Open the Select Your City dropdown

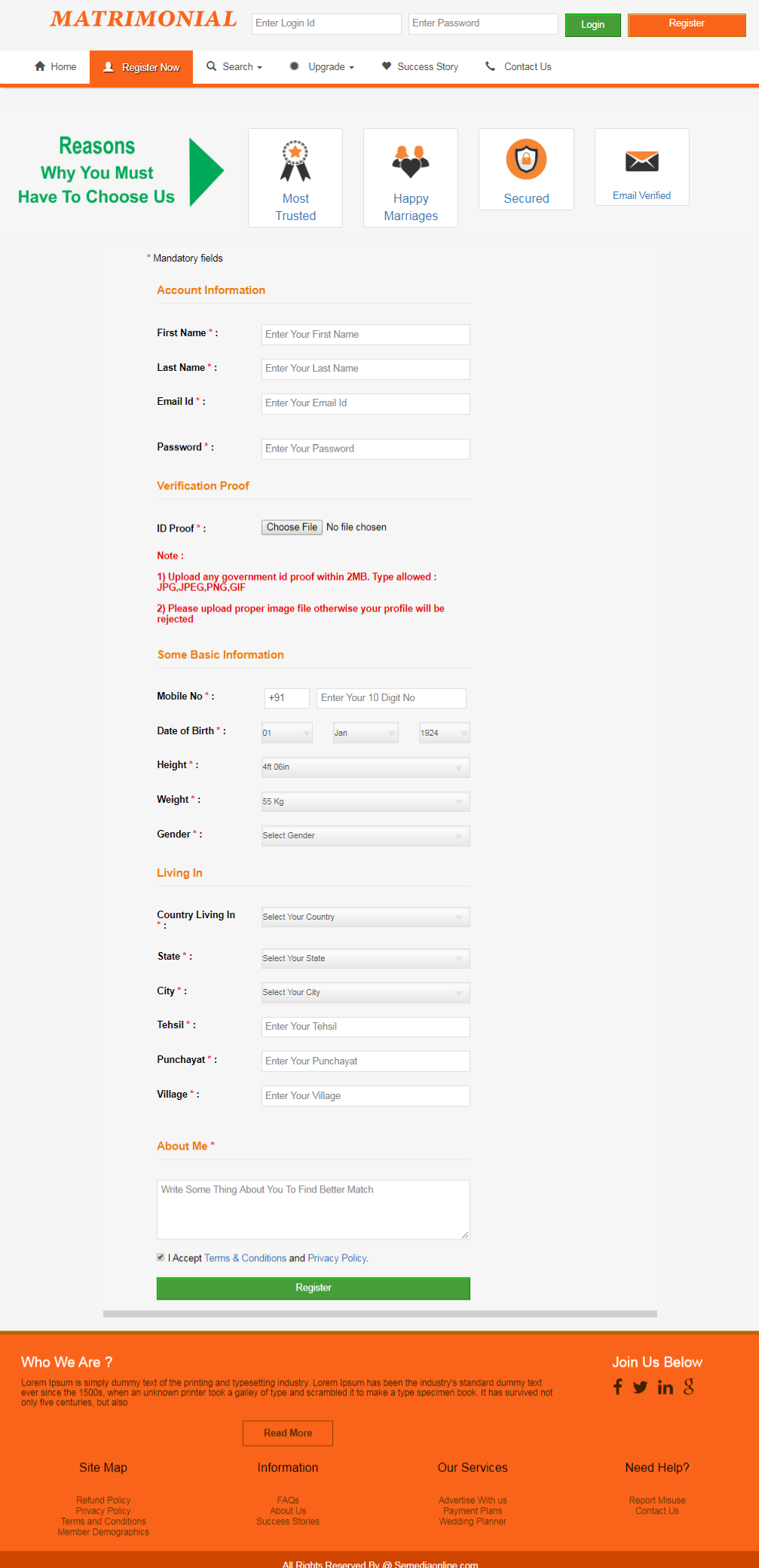[366, 993]
